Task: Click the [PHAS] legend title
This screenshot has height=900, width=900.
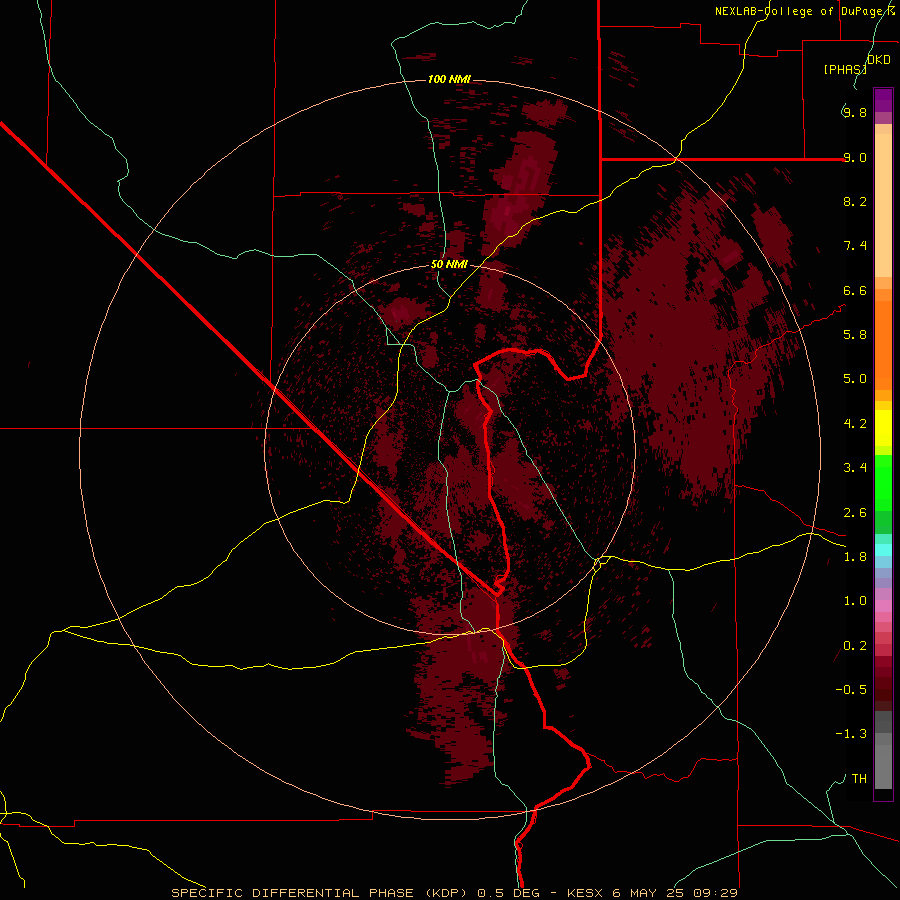Action: click(845, 69)
